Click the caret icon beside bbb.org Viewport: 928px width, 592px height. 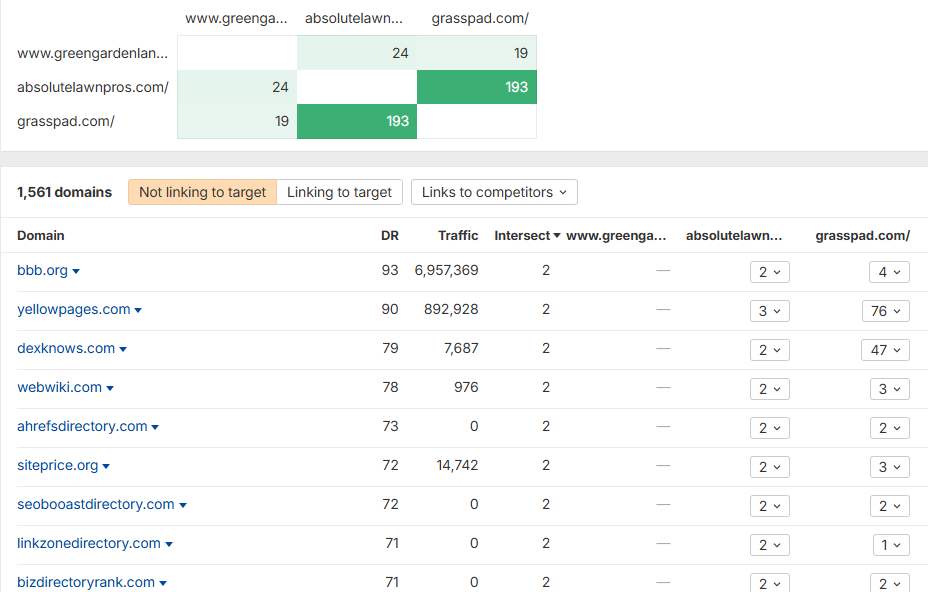click(76, 271)
